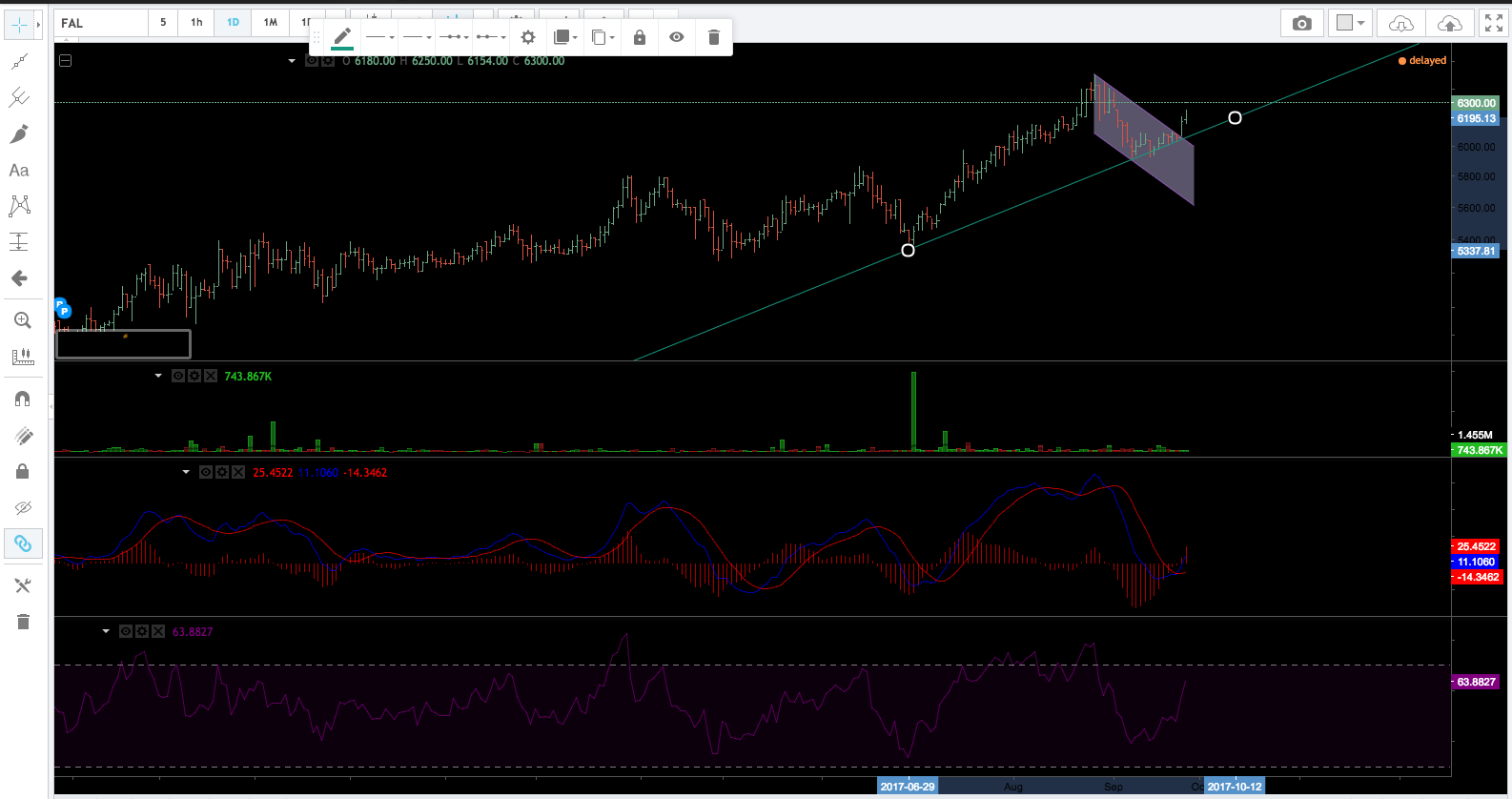This screenshot has width=1512, height=799.
Task: Expand main chart legend arrow
Action: [292, 60]
